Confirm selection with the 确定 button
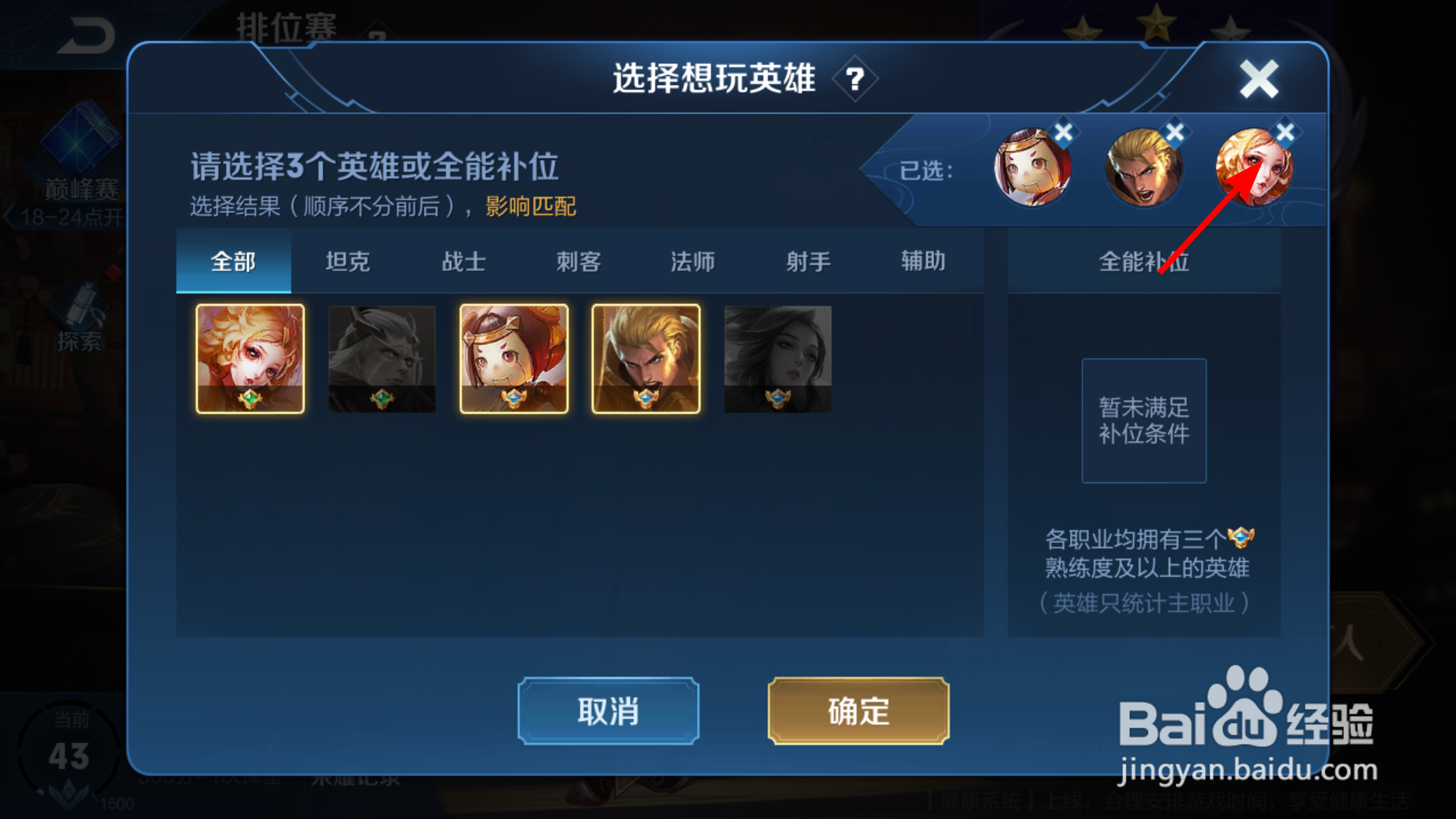The width and height of the screenshot is (1456, 819). 858,711
